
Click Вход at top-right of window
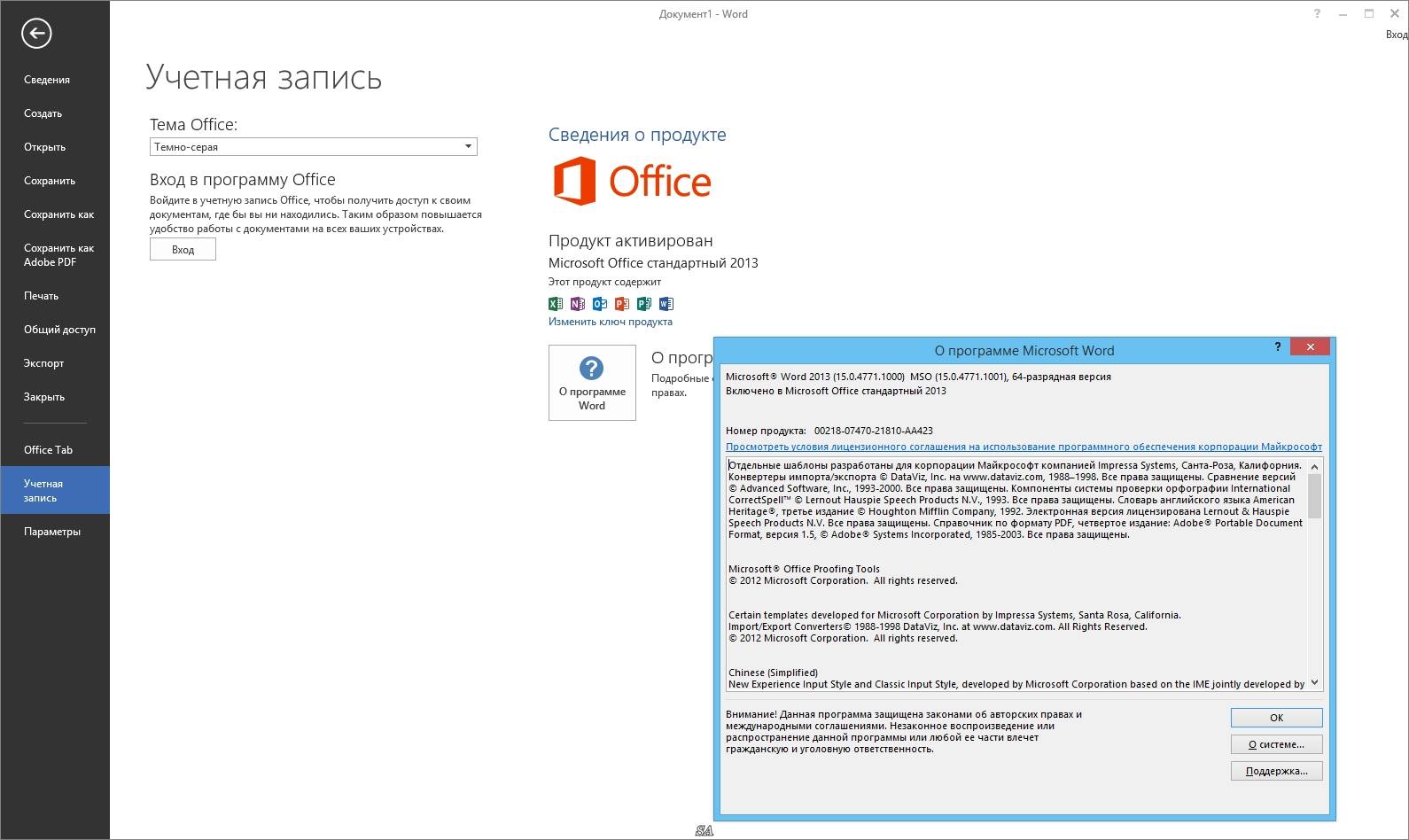(1397, 35)
